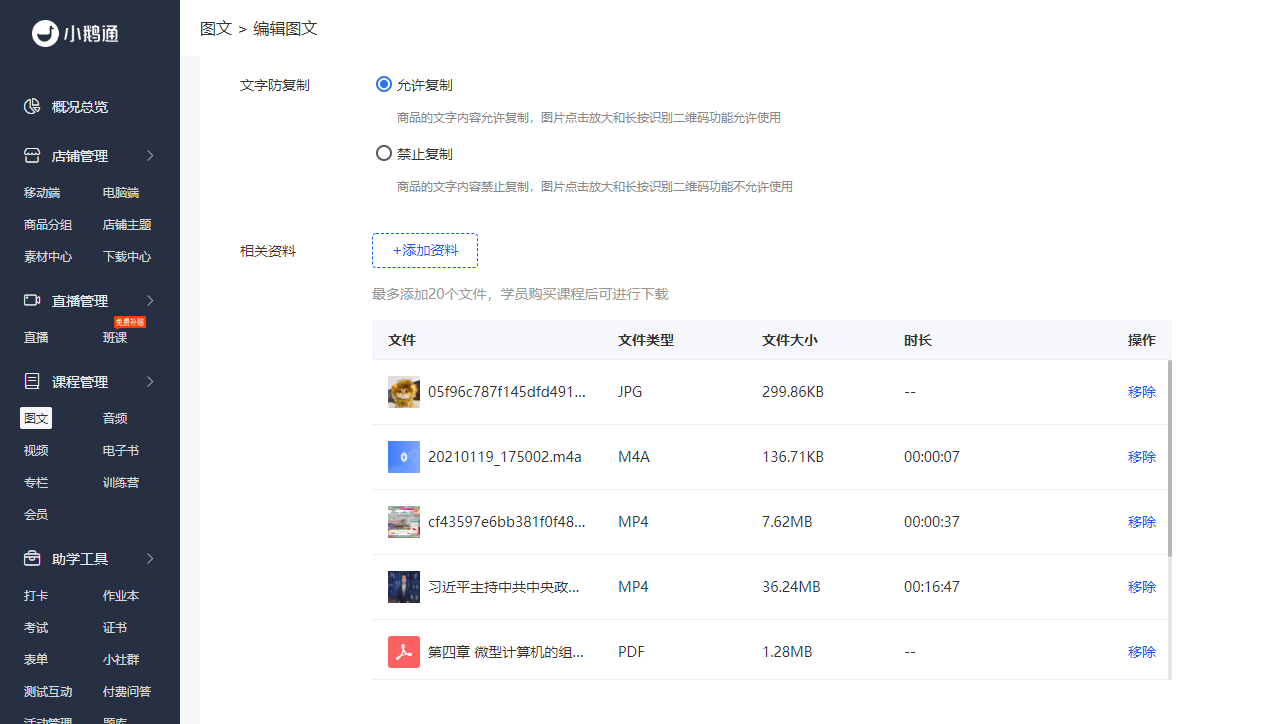Open the 电子书 sidebar item
This screenshot has height=724, width=1263.
point(120,451)
